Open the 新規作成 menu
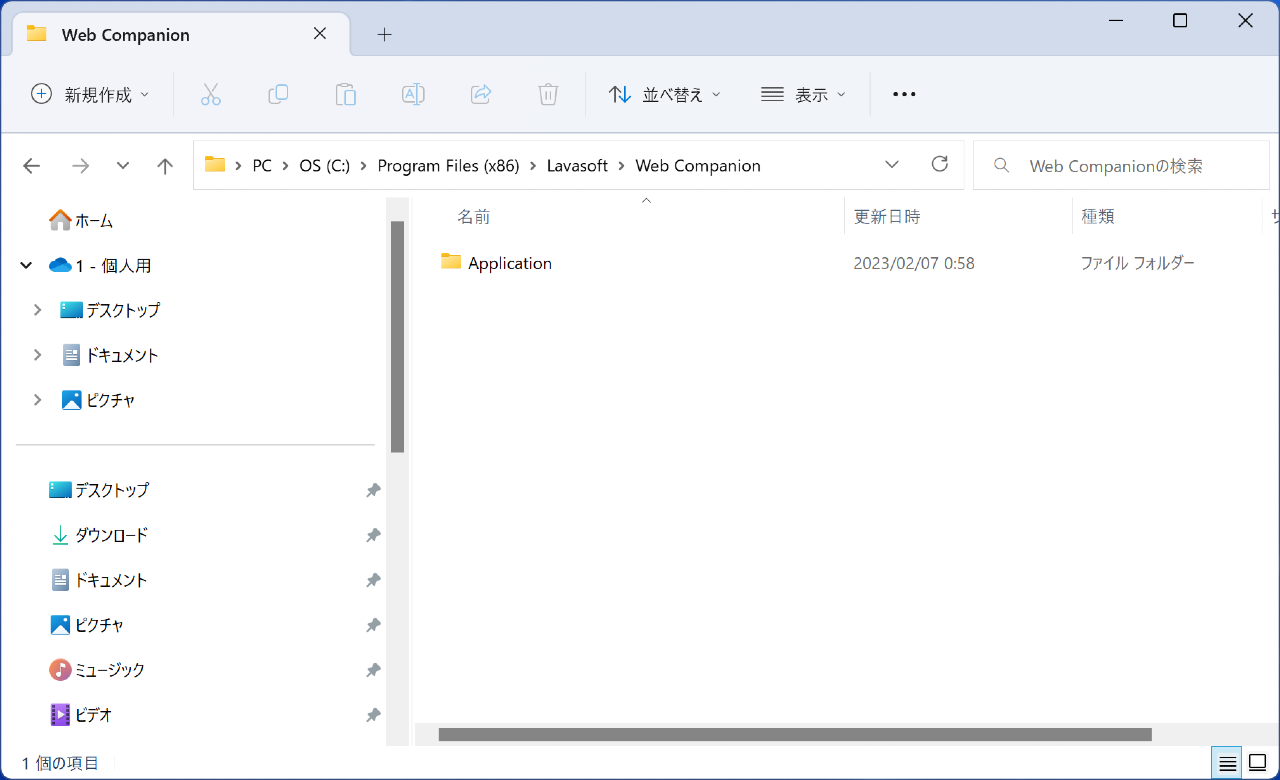This screenshot has width=1280, height=780. pyautogui.click(x=90, y=95)
